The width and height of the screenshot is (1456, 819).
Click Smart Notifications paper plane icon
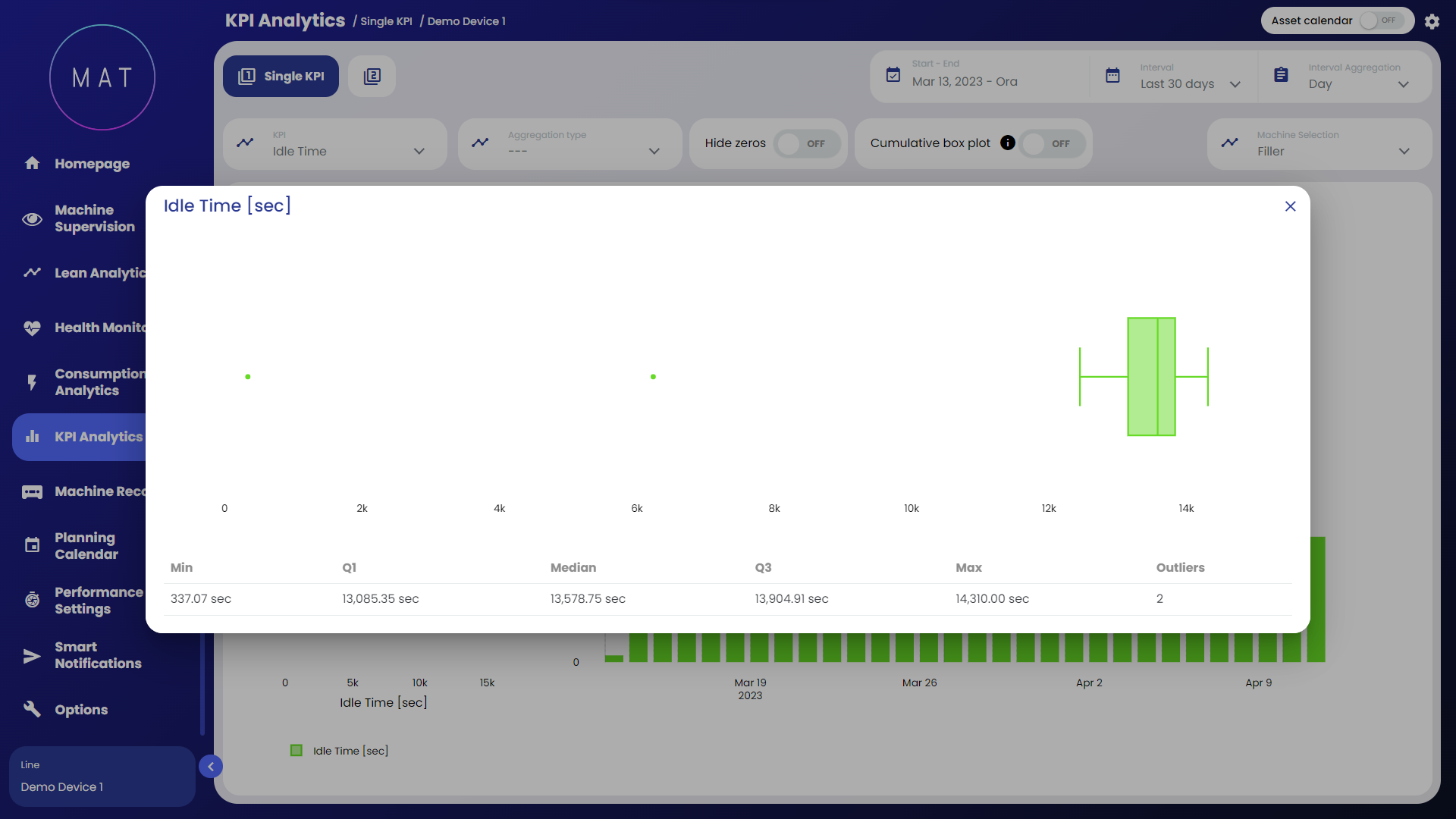tap(32, 655)
